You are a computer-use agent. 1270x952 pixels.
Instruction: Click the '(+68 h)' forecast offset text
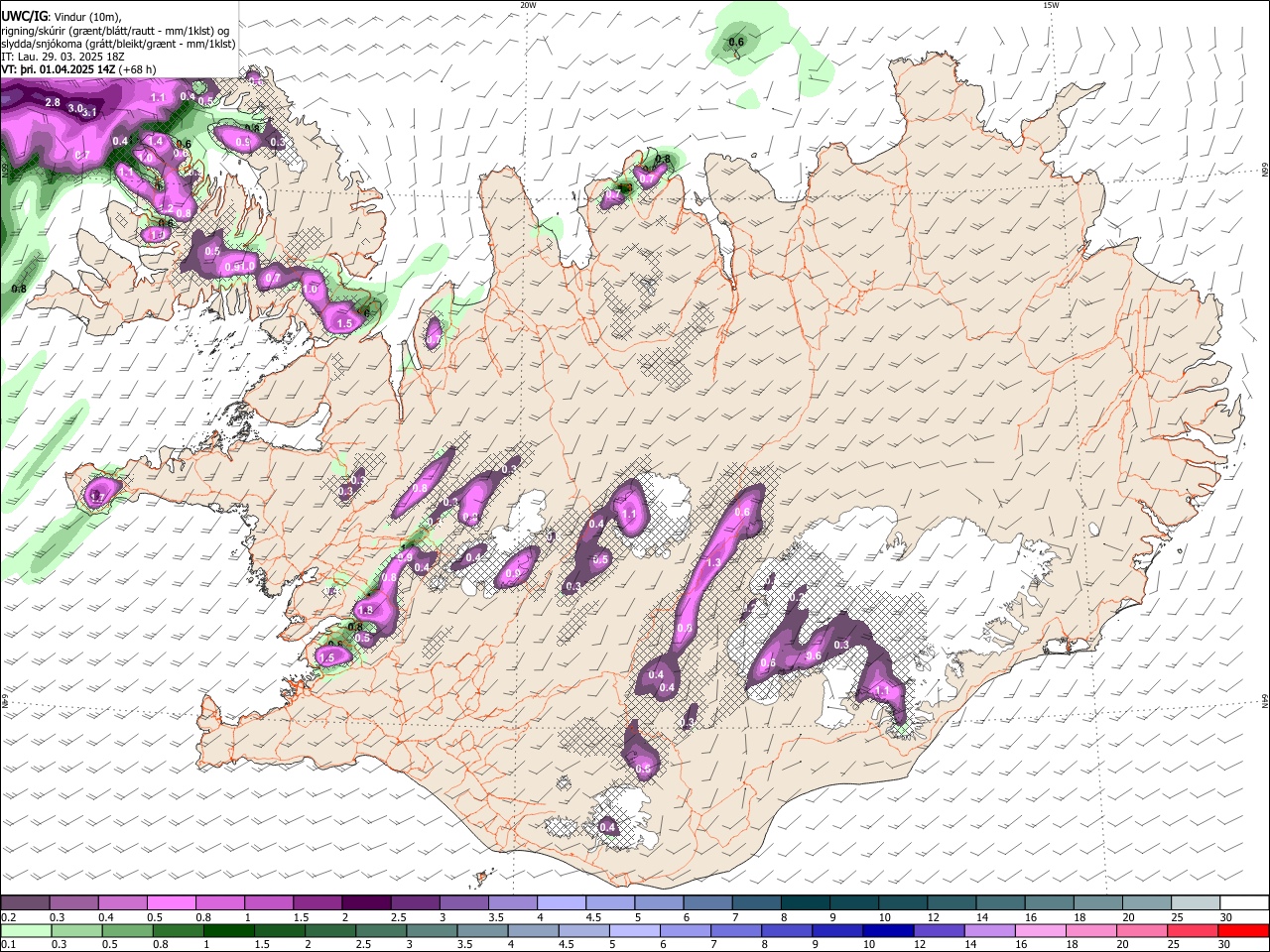click(x=137, y=69)
